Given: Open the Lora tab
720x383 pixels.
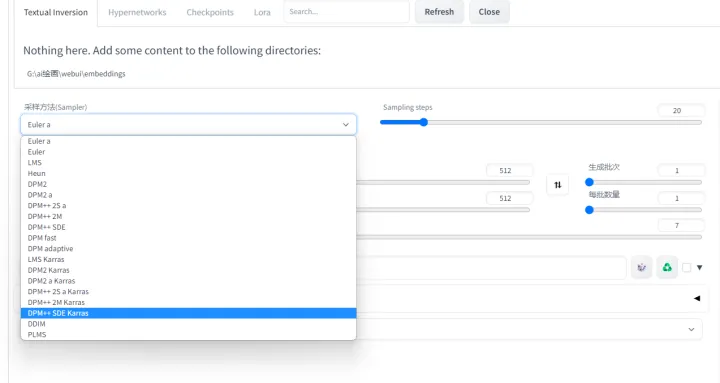Looking at the screenshot, I should click(x=262, y=12).
